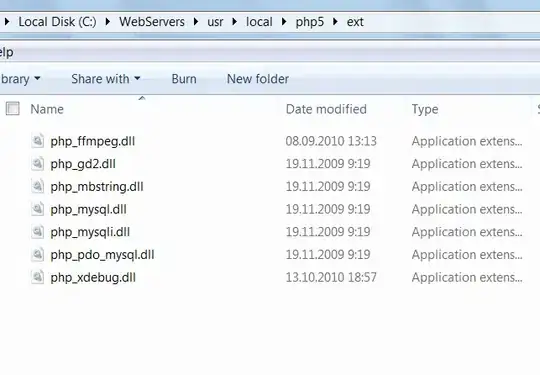Viewport: 540px width, 375px height.
Task: Click the php_mbstring.dll file icon
Action: 38,186
